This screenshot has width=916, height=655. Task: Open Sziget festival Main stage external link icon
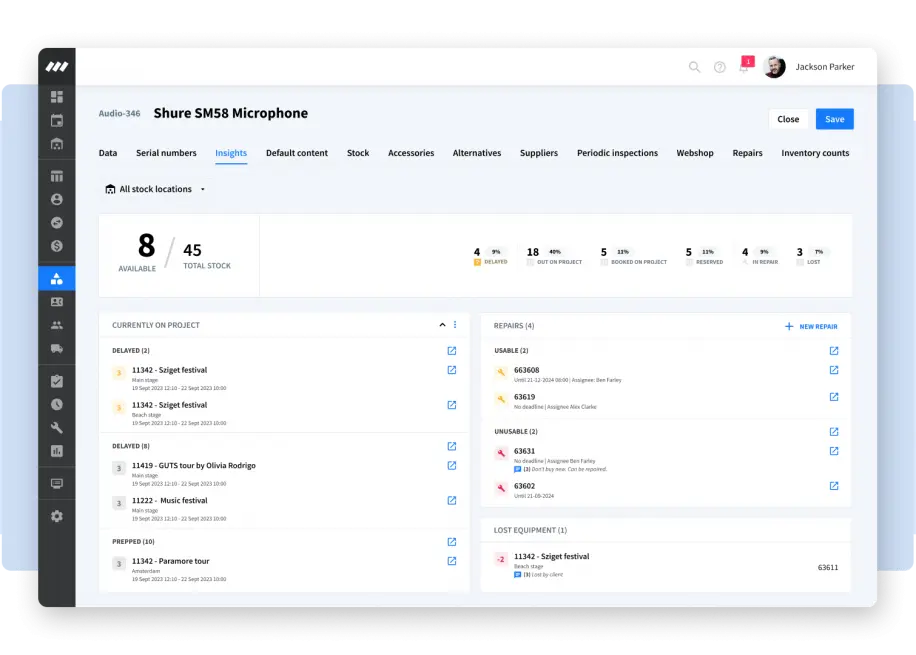pyautogui.click(x=452, y=370)
